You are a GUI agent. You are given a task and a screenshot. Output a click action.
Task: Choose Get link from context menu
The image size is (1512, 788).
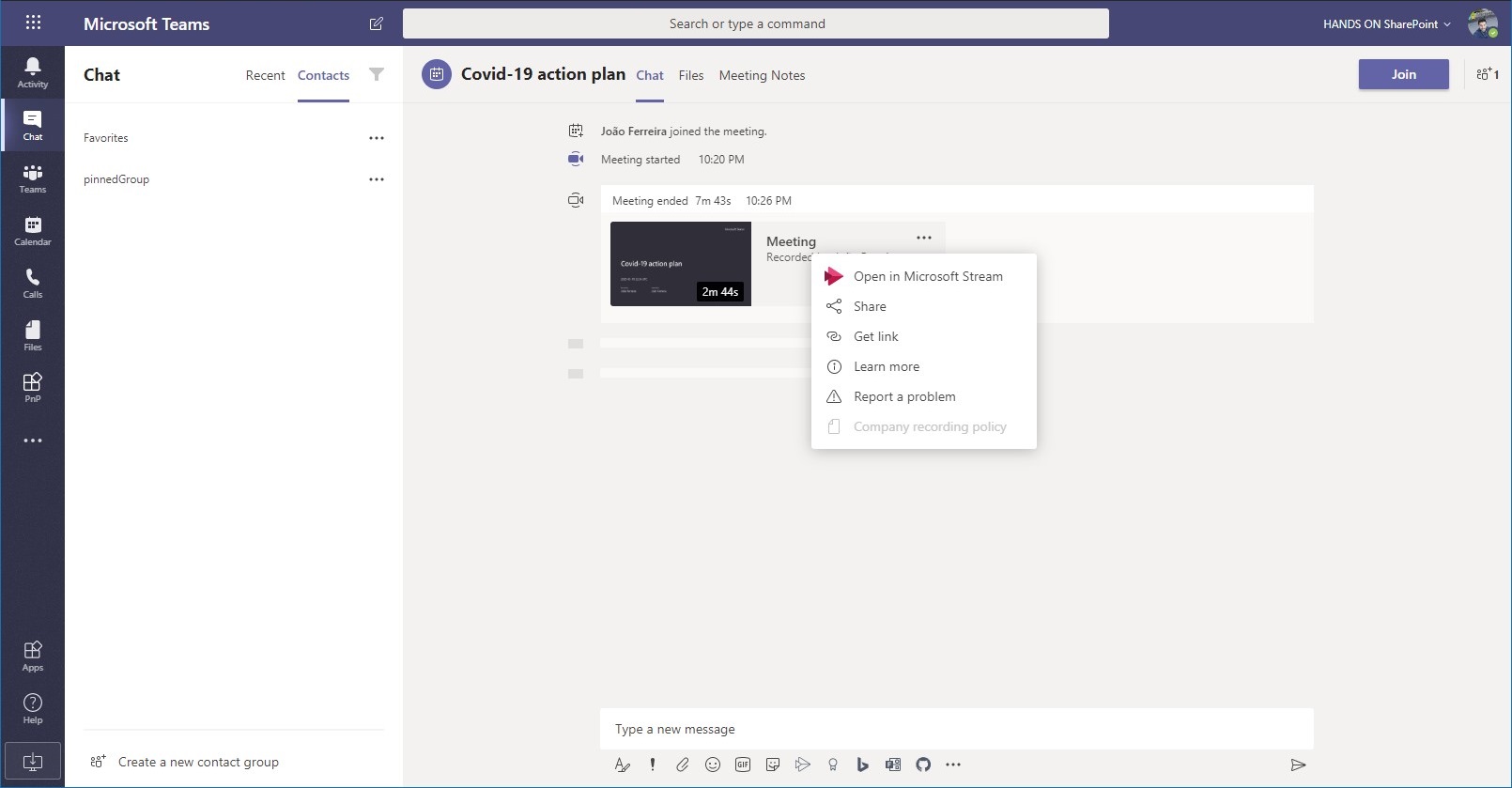tap(875, 336)
